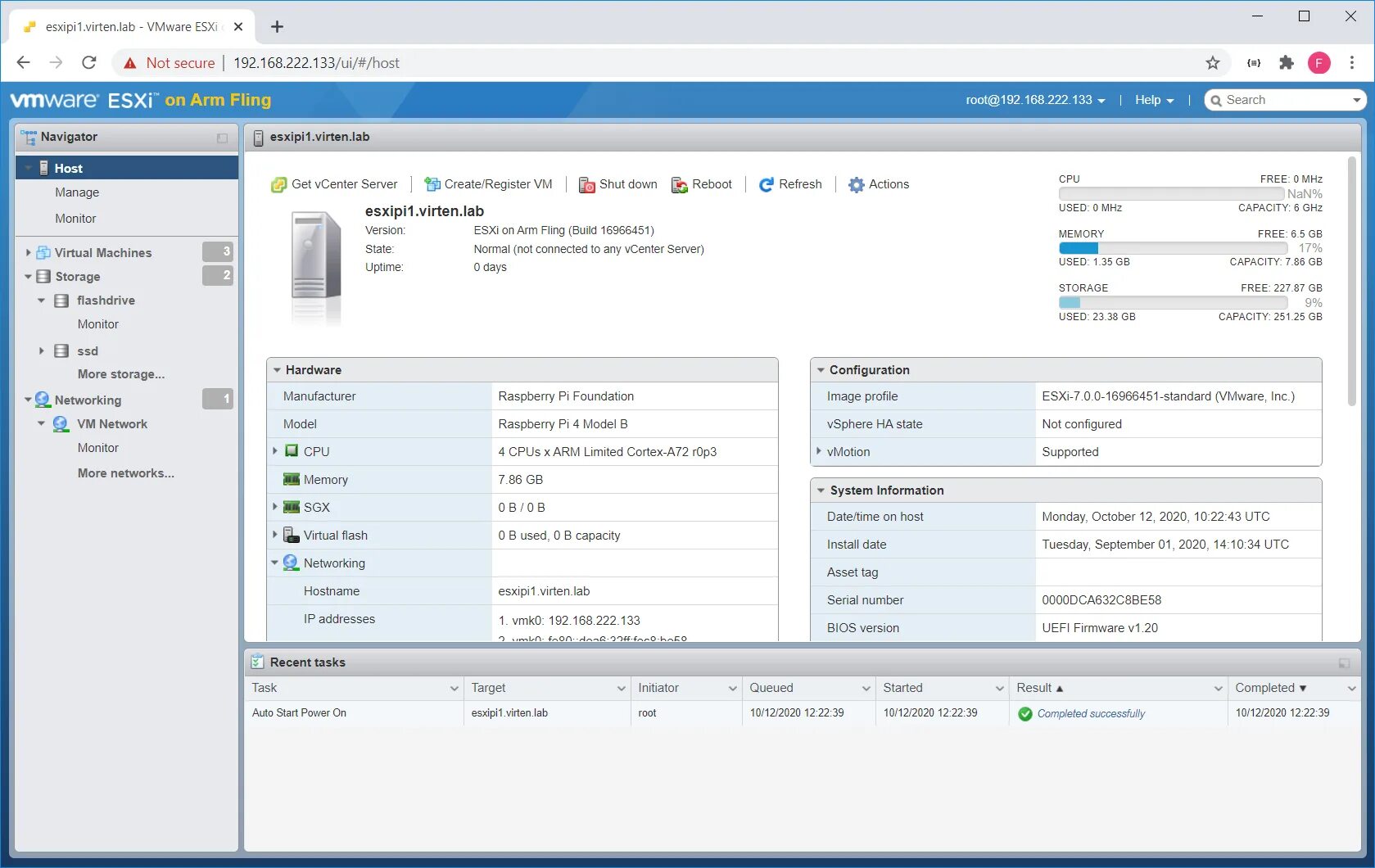The image size is (1375, 868).
Task: Open the Search dropdown arrow
Action: pyautogui.click(x=1357, y=100)
